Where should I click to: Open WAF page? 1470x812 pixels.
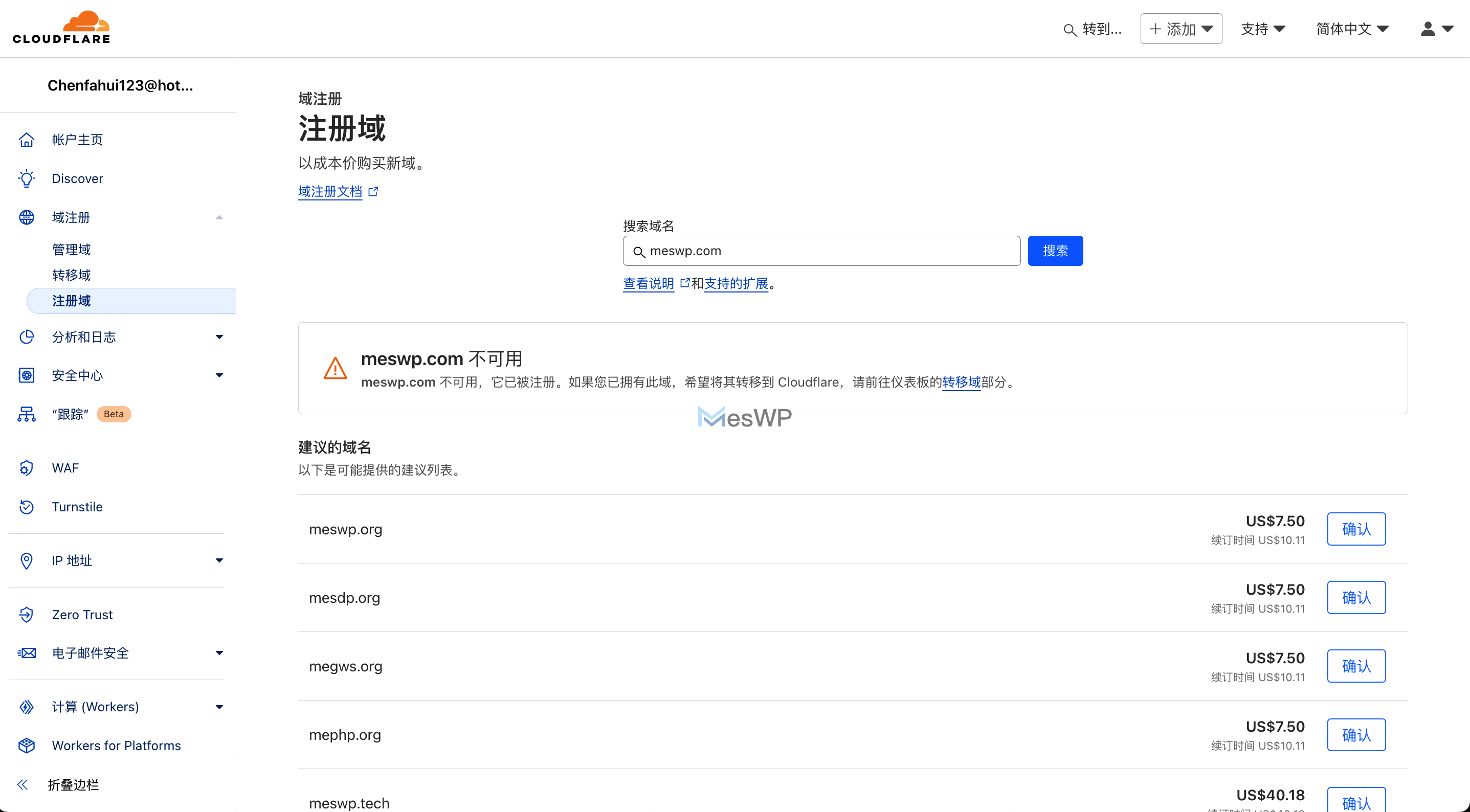pos(65,468)
